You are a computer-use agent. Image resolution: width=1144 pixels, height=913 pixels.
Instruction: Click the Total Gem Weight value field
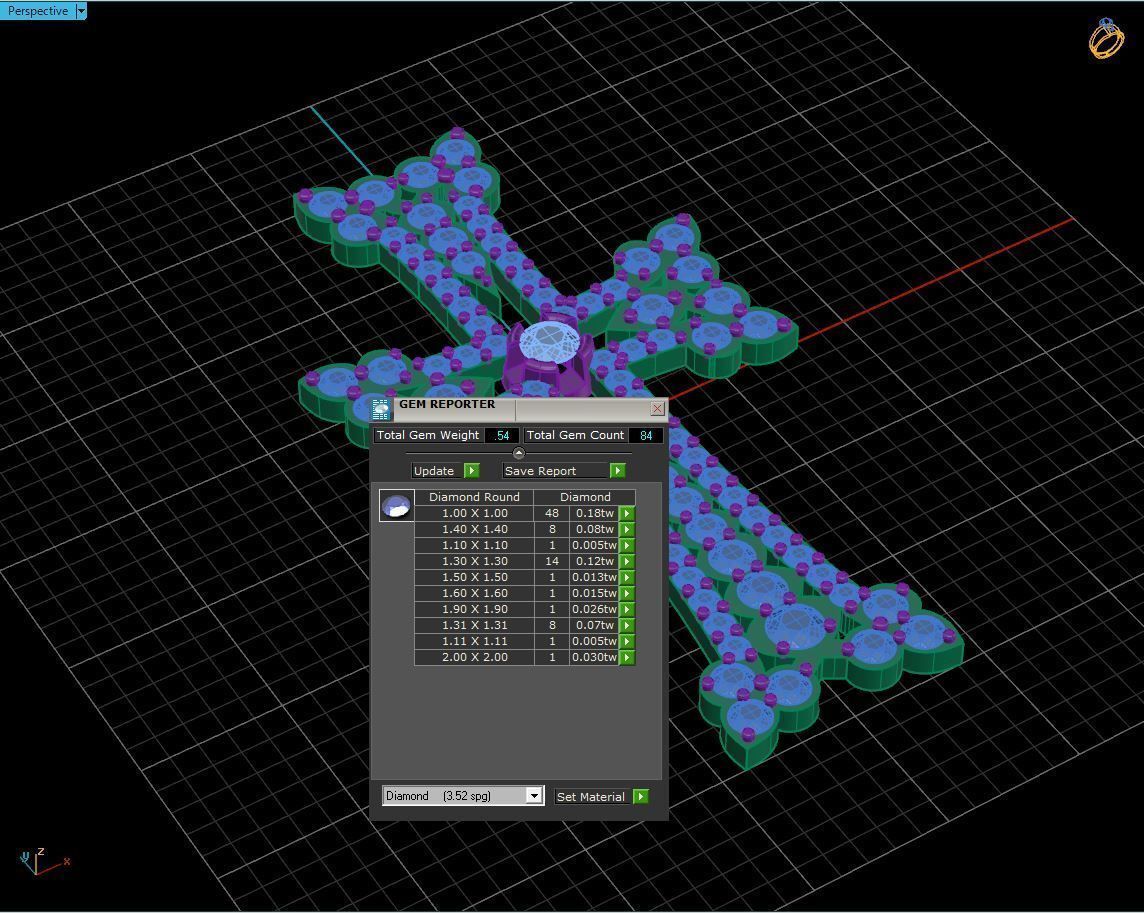502,436
